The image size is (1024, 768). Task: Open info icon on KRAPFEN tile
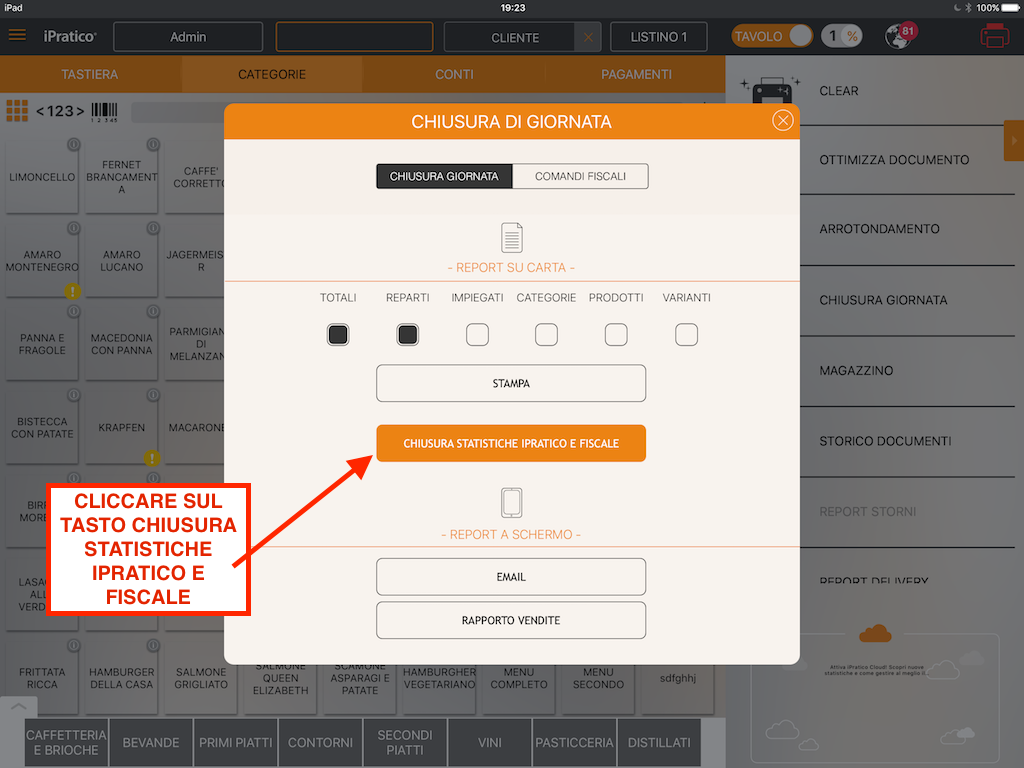point(153,395)
